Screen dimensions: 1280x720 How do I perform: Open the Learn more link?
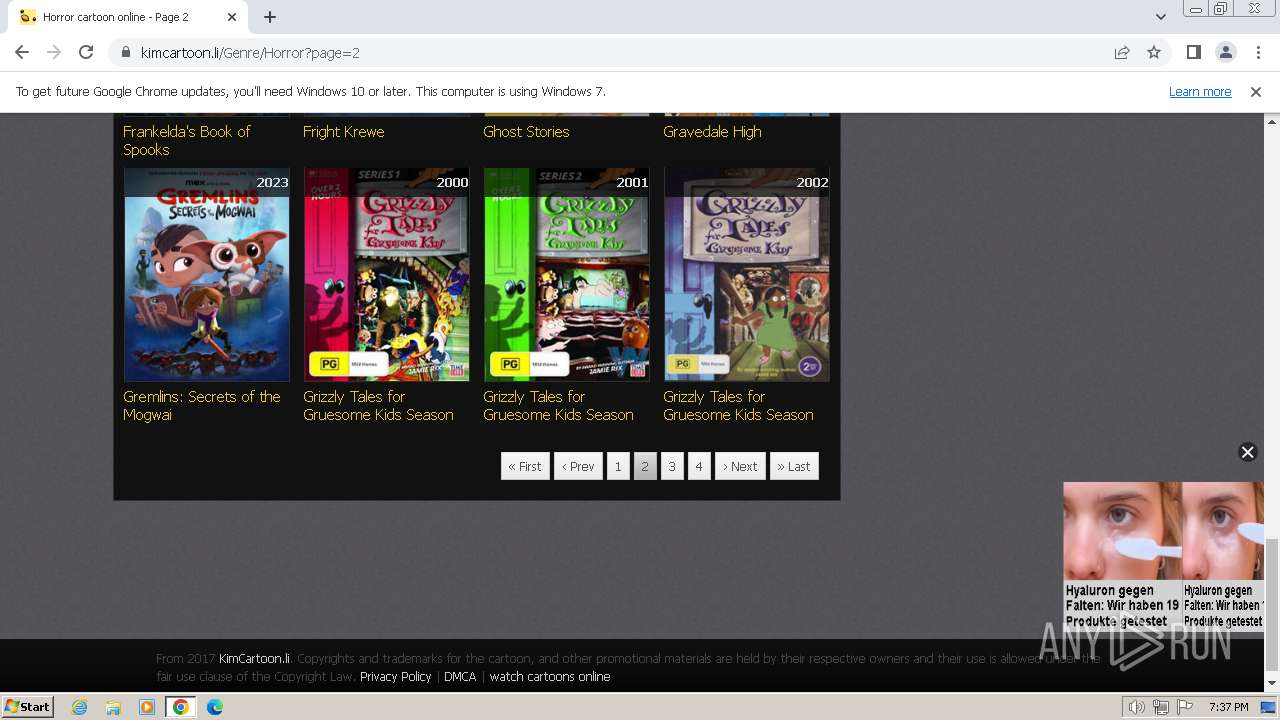tap(1200, 92)
